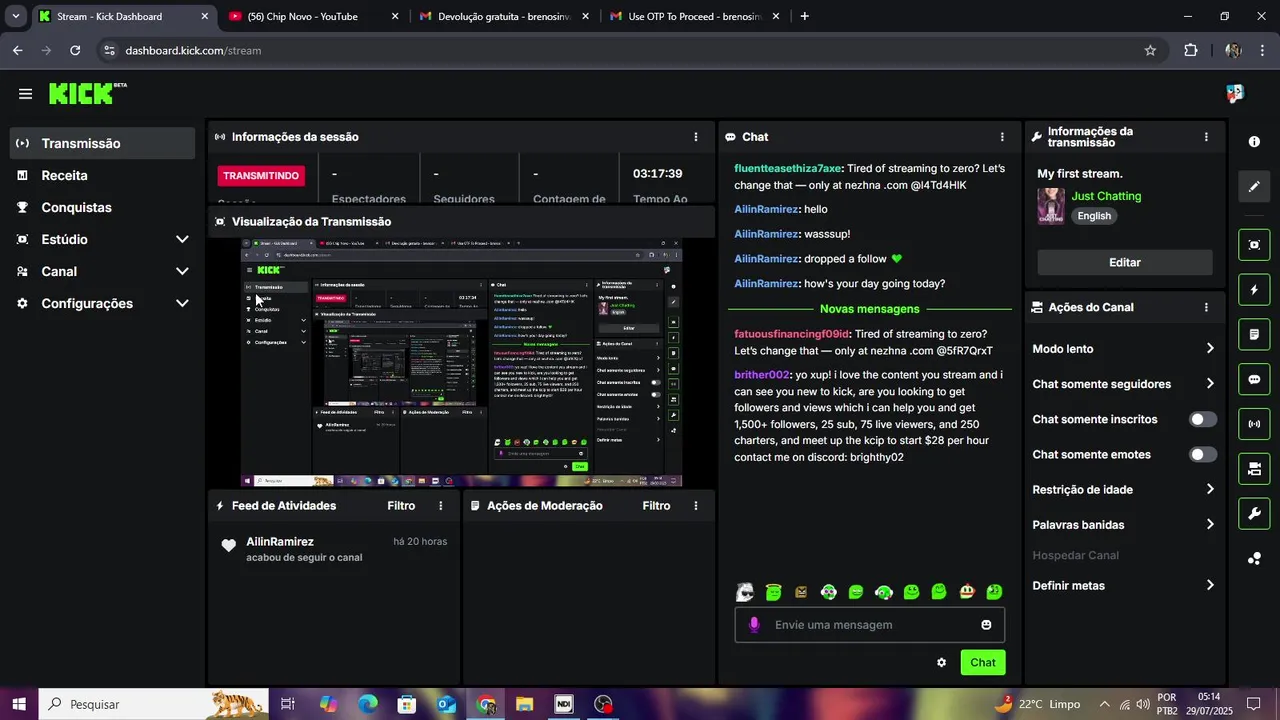Open Modo lento options
Screen dimensions: 1280x720
click(1124, 349)
